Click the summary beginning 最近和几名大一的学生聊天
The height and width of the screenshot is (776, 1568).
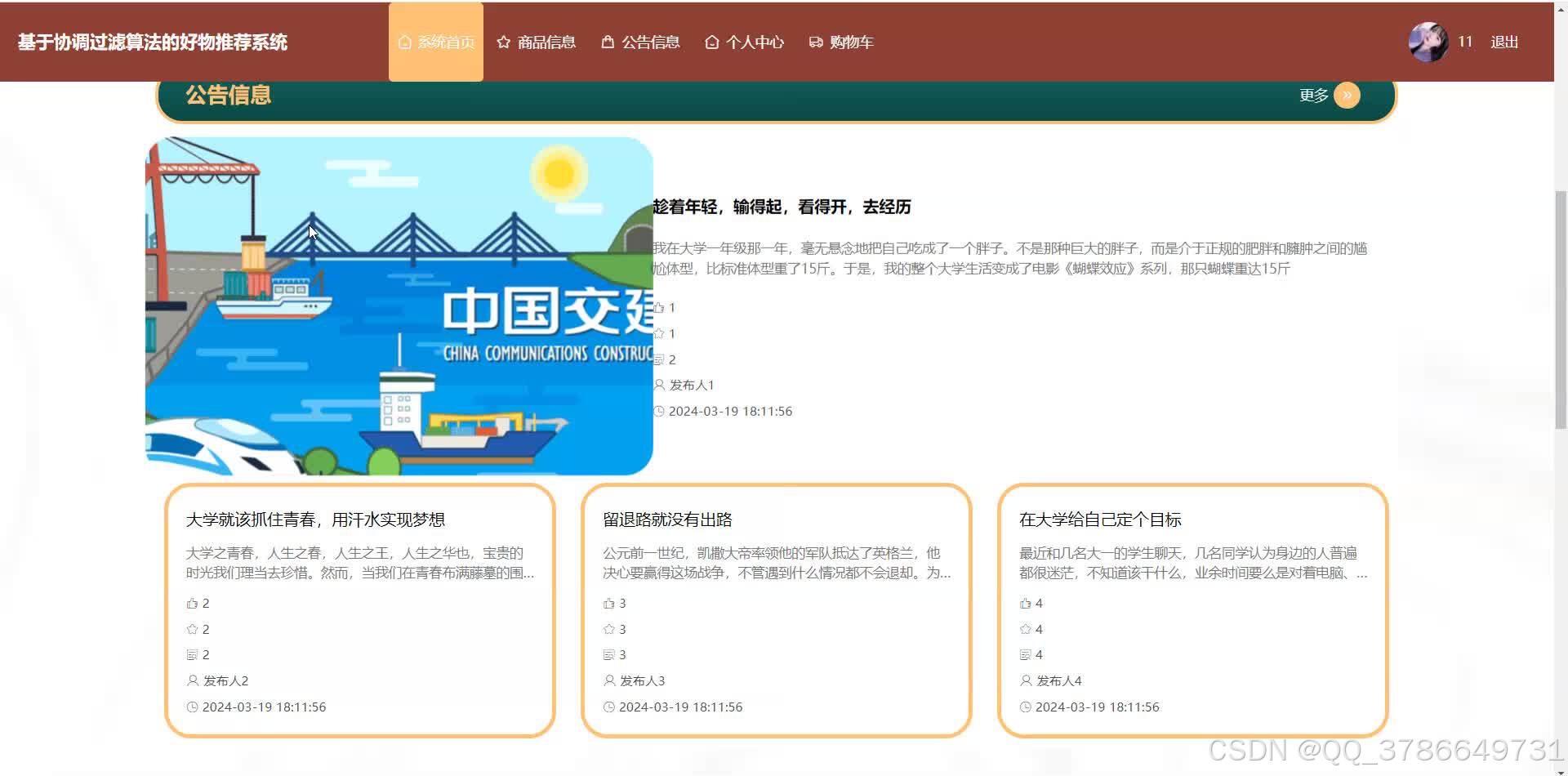click(1193, 564)
